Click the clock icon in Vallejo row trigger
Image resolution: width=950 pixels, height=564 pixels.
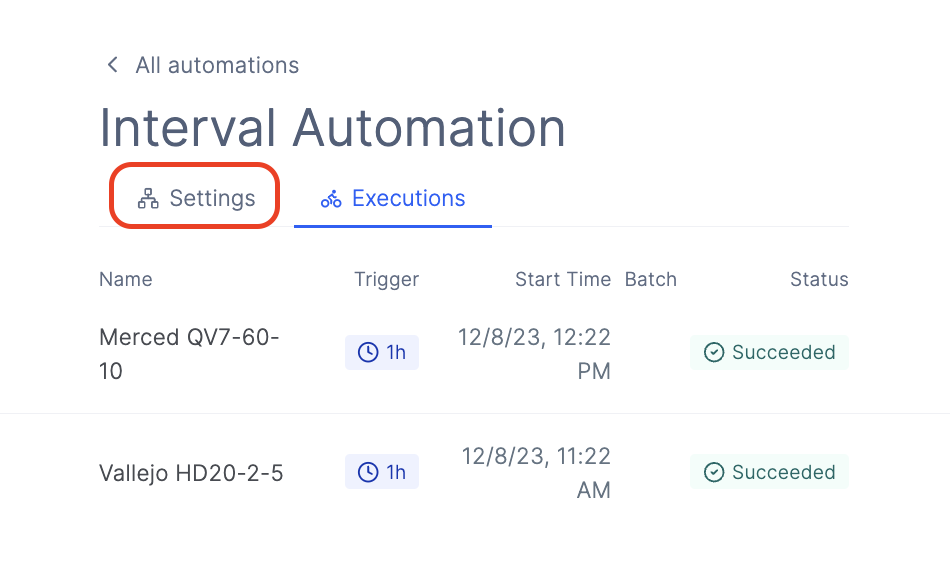click(x=368, y=472)
